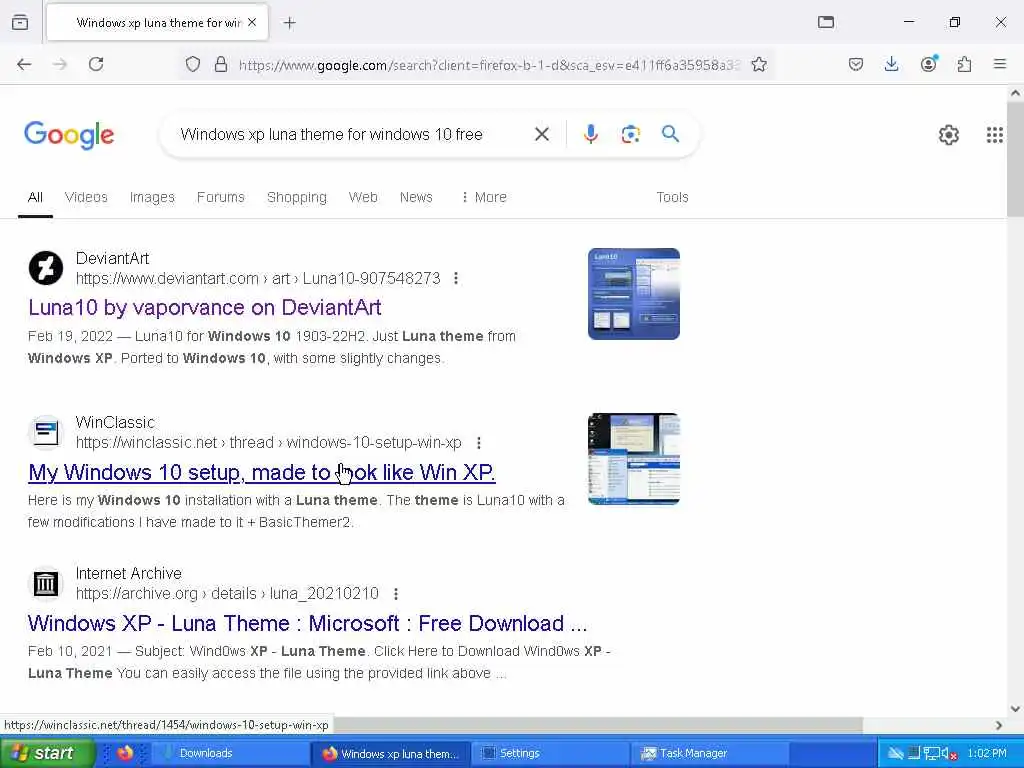Open Windows XP - Luna Theme archive link
Screen dimensions: 1024x768
308,624
